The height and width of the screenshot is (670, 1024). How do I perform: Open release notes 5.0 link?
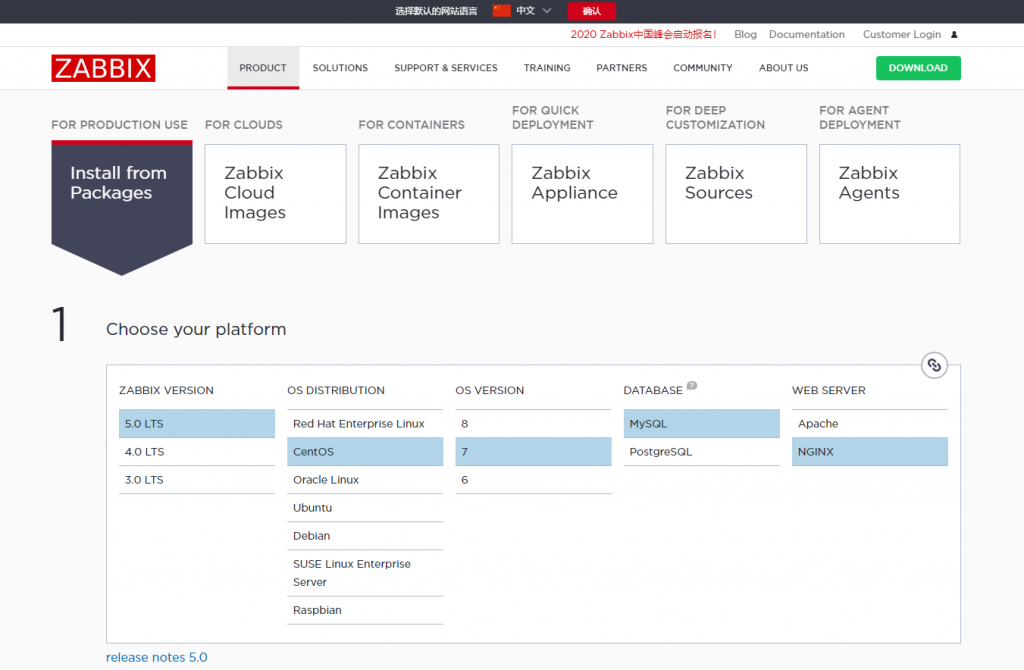pos(157,658)
